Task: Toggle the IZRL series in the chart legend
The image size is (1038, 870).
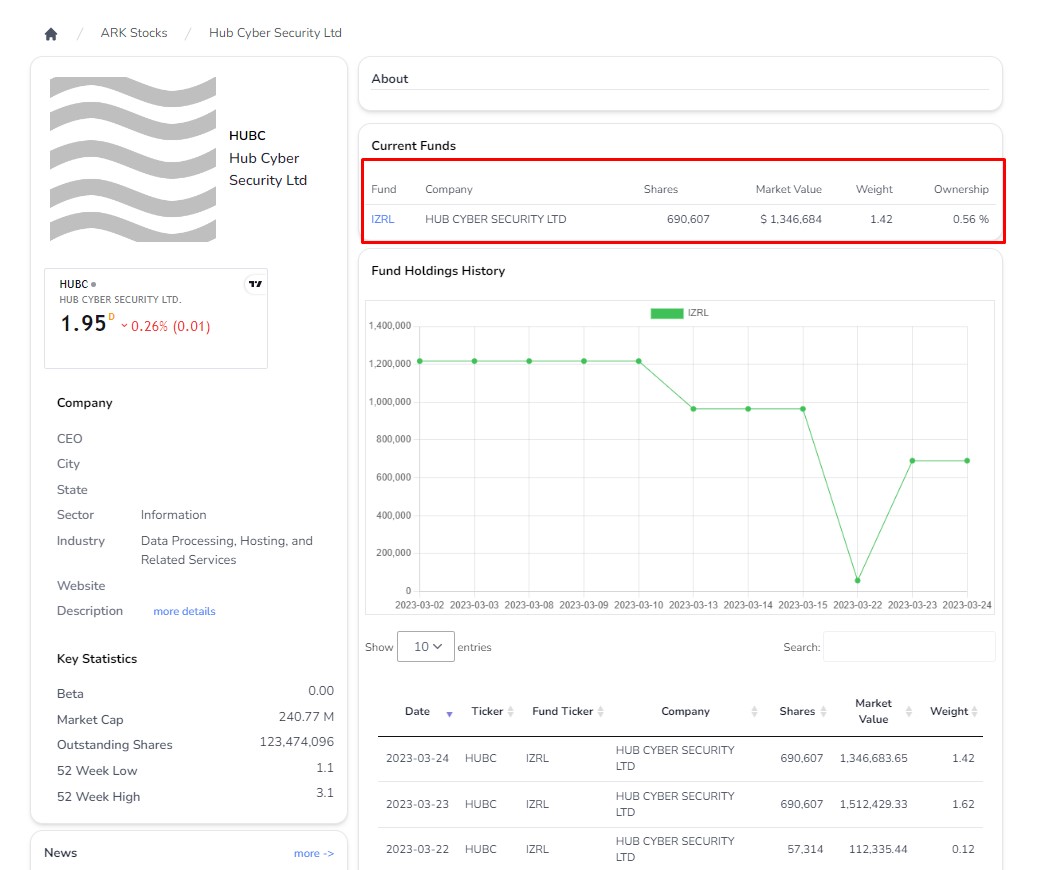Action: tap(680, 312)
